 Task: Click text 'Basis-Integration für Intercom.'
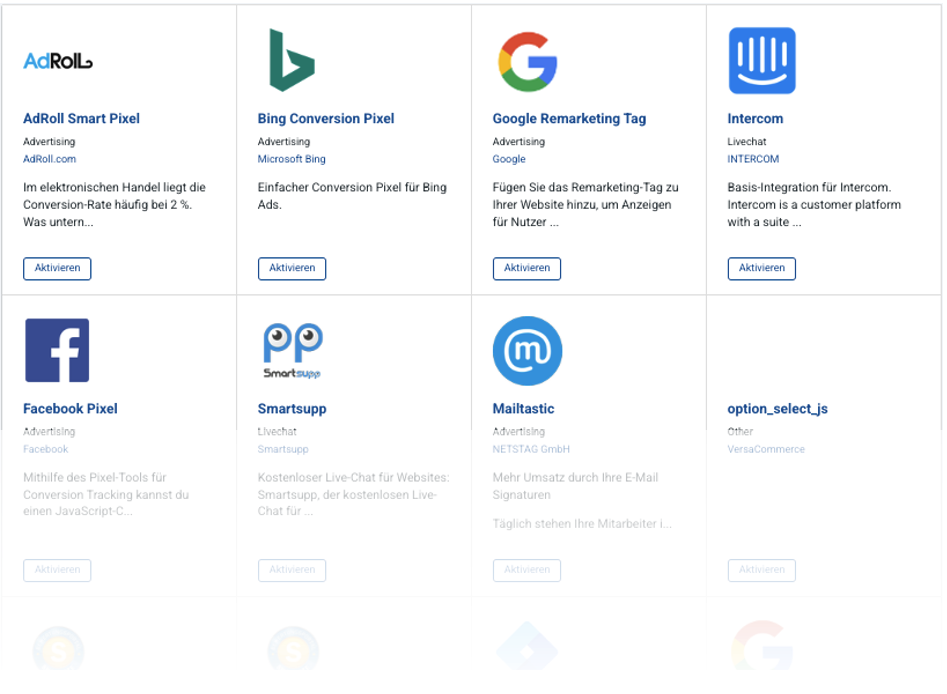pyautogui.click(x=809, y=187)
